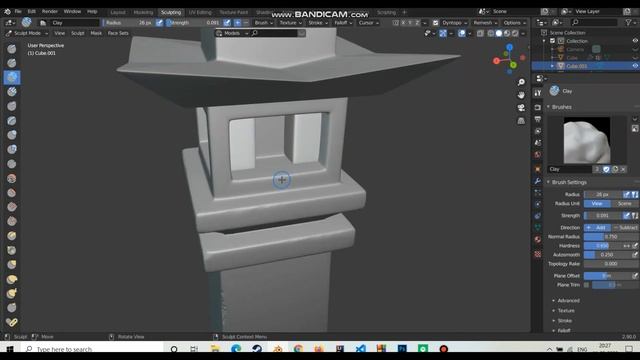The width and height of the screenshot is (640, 360).
Task: Hide Collection with its eye icon
Action: pyautogui.click(x=635, y=41)
